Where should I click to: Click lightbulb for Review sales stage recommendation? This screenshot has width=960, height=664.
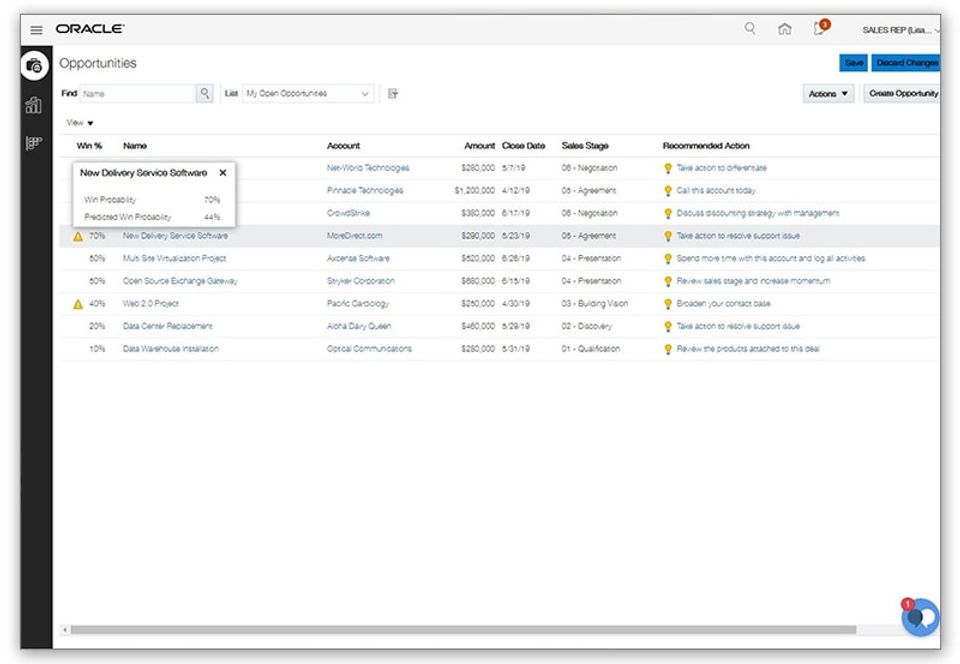click(668, 282)
